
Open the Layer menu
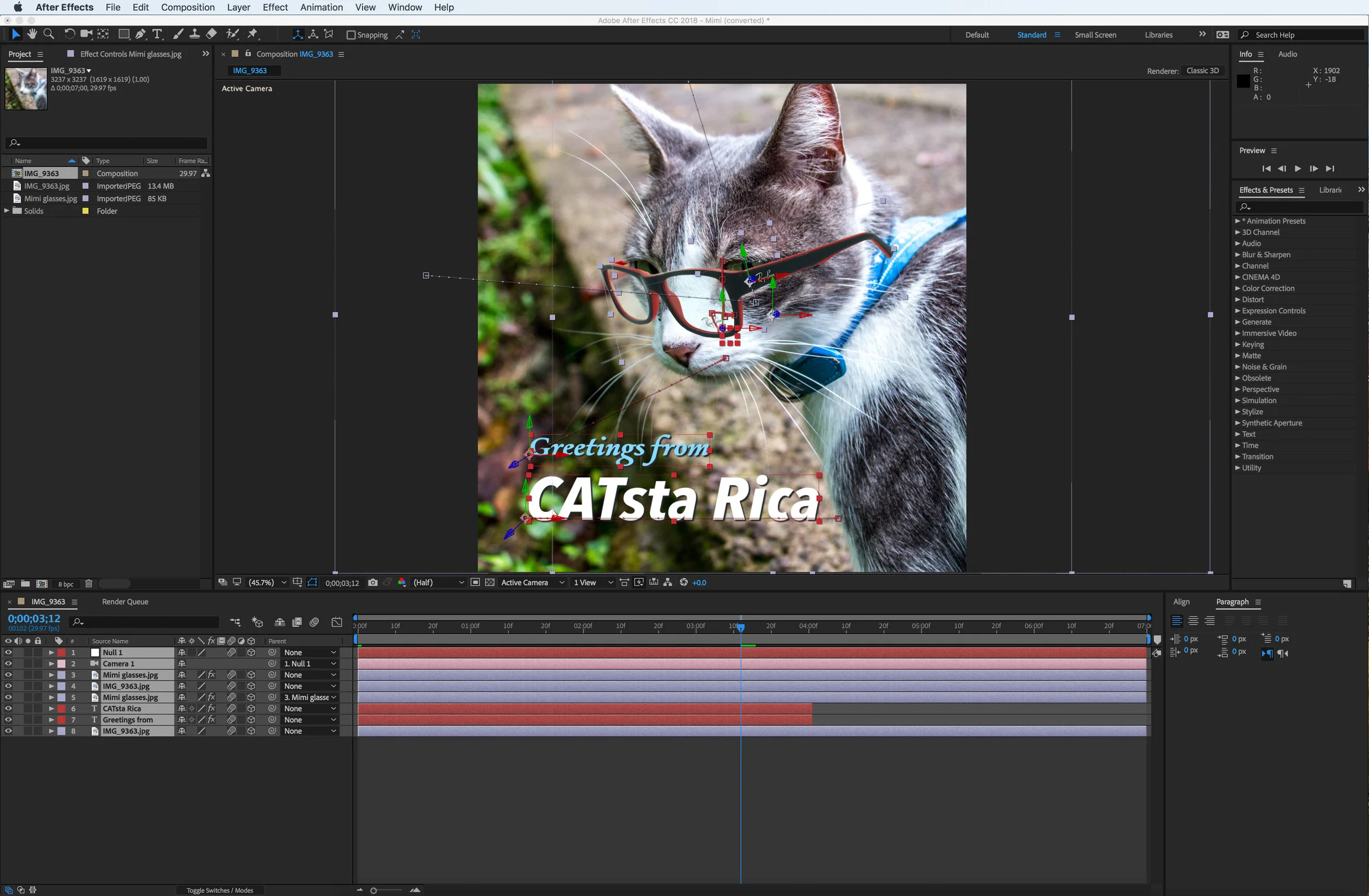click(238, 8)
